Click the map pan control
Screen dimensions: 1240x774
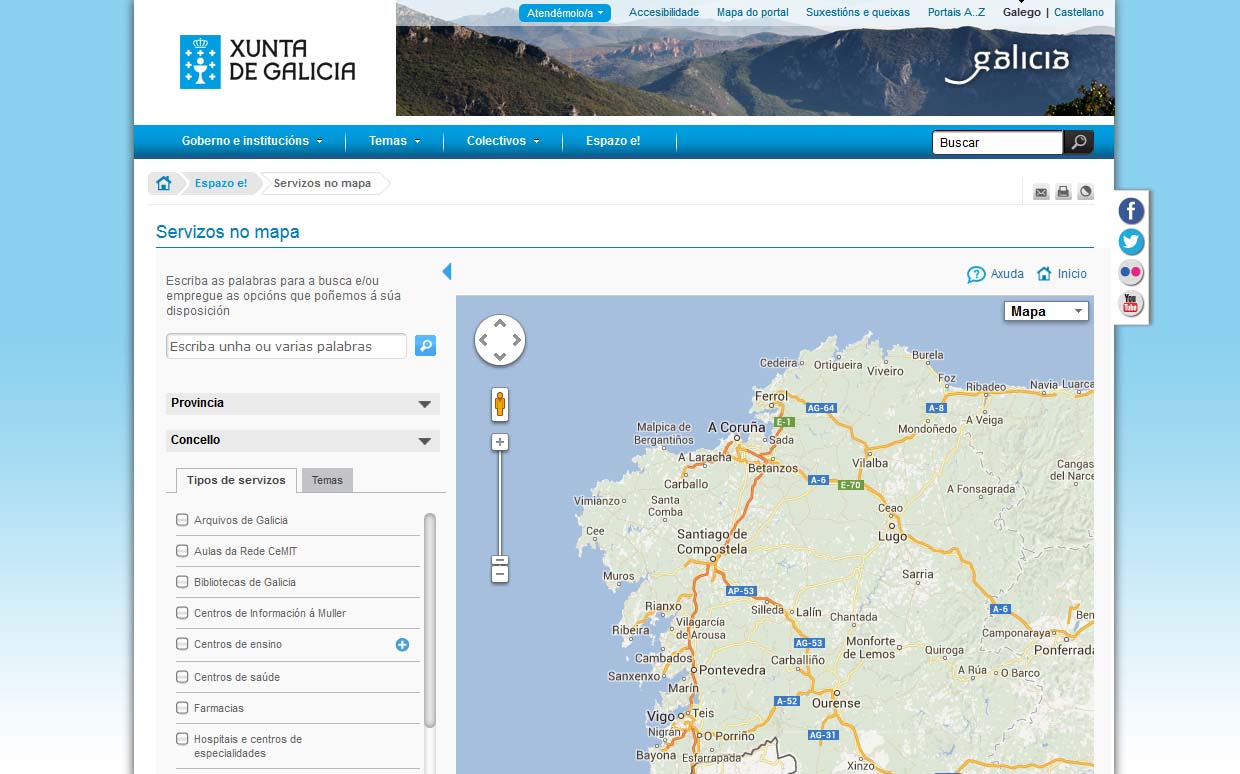[x=500, y=340]
